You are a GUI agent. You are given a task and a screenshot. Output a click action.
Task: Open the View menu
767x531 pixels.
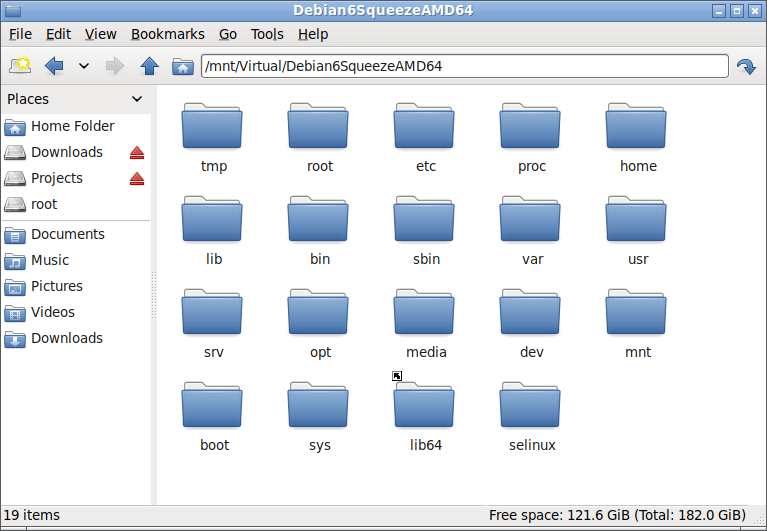pos(101,34)
